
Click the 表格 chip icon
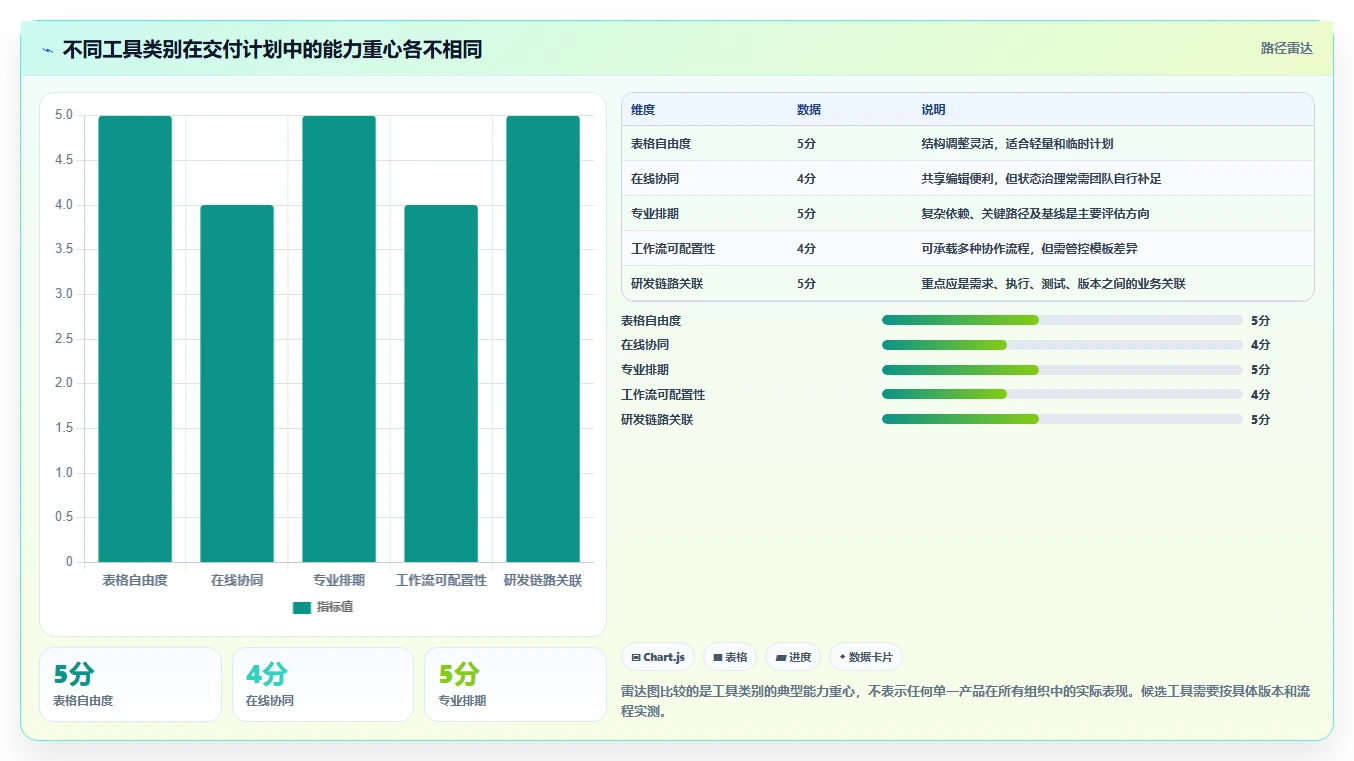(x=717, y=658)
